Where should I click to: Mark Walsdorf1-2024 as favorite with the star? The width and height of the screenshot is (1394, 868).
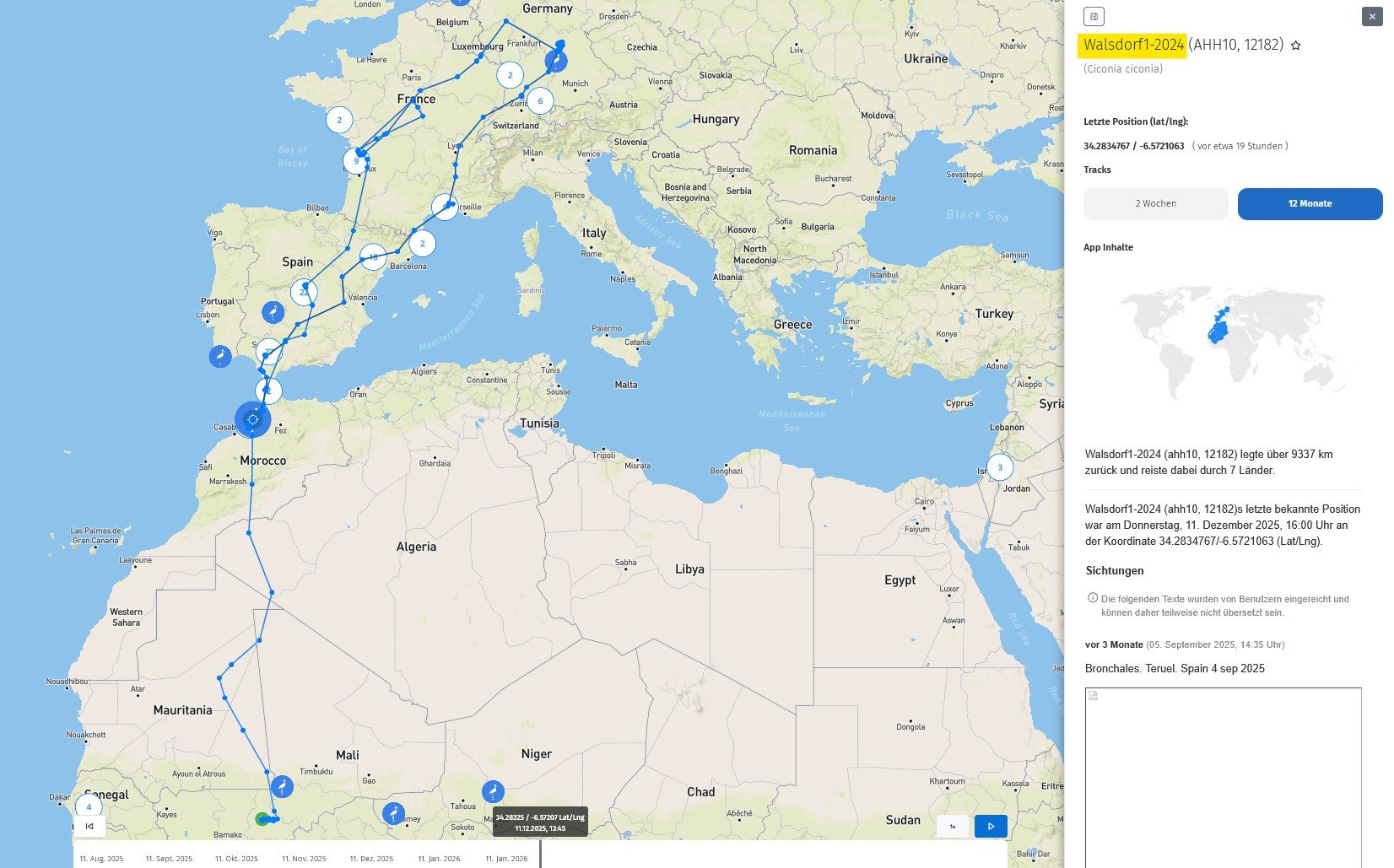pos(1296,46)
